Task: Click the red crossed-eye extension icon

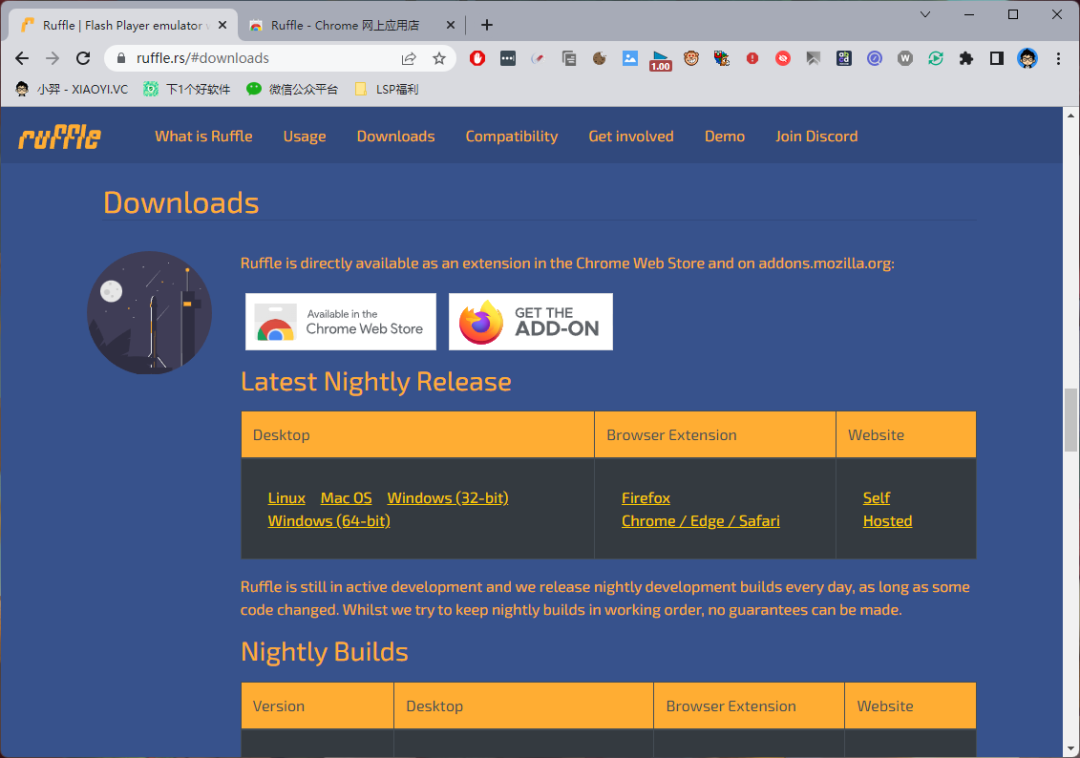Action: coord(782,59)
